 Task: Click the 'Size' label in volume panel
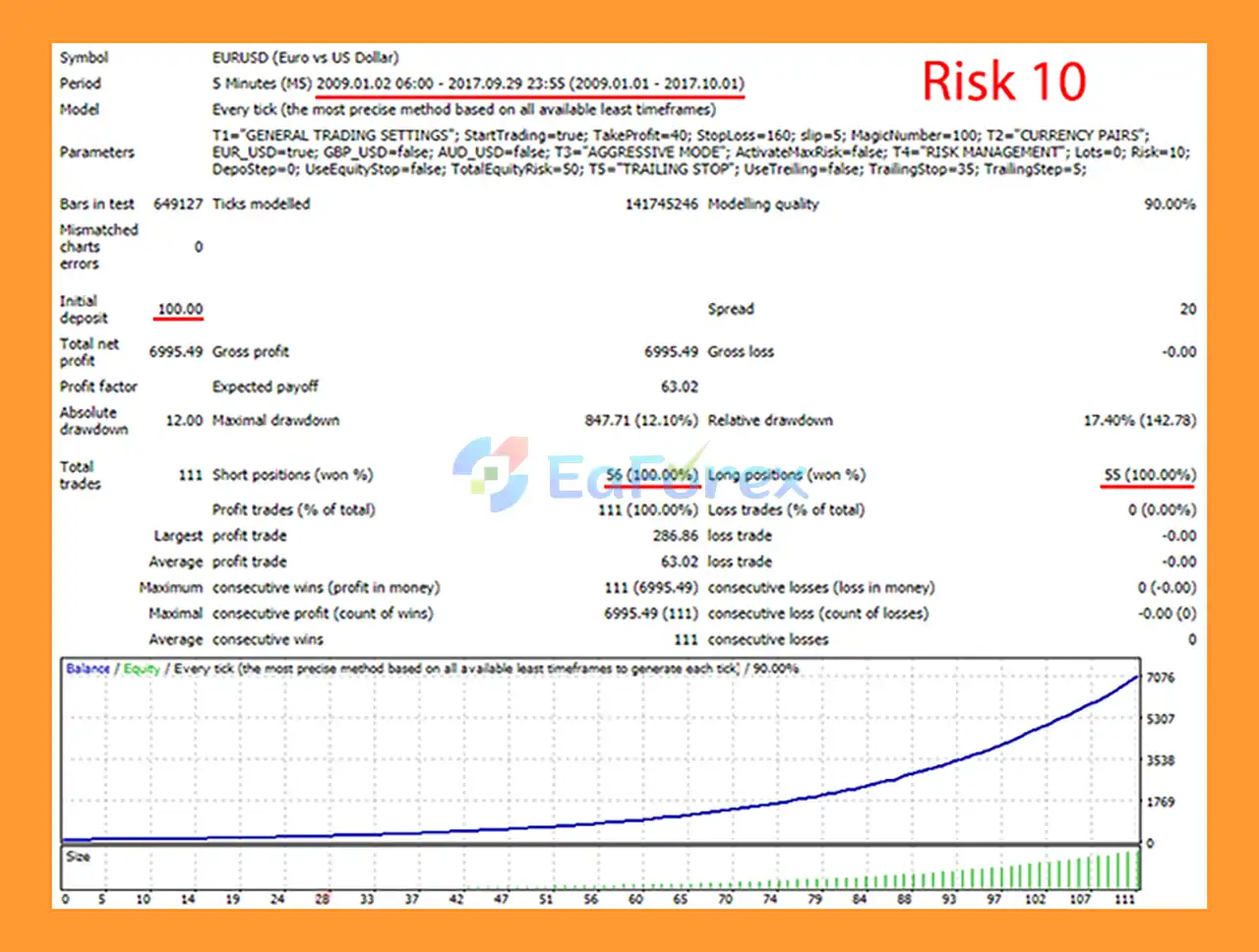pyautogui.click(x=78, y=857)
